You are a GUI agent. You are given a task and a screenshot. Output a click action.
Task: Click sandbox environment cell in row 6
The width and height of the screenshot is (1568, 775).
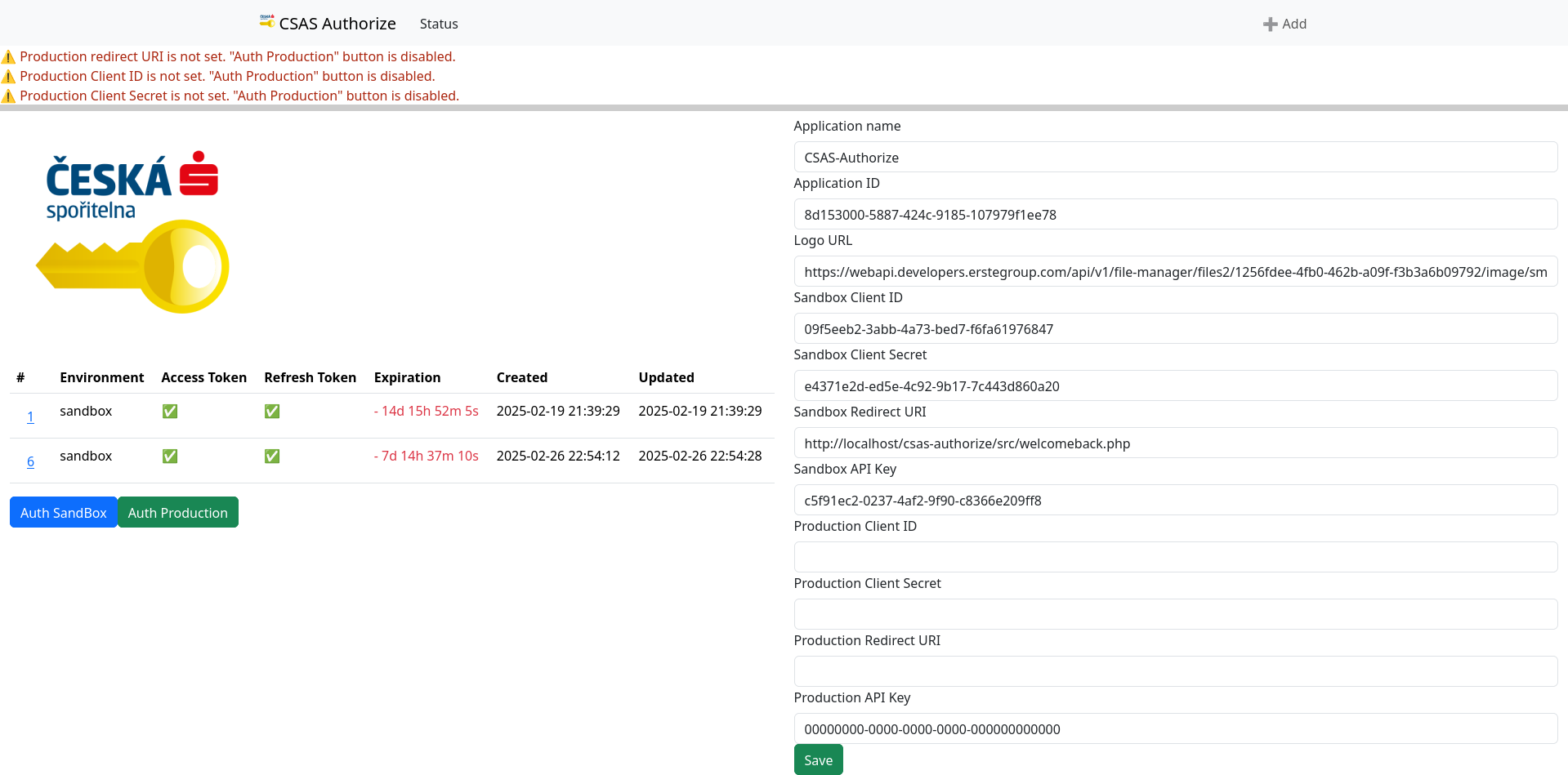click(x=86, y=456)
